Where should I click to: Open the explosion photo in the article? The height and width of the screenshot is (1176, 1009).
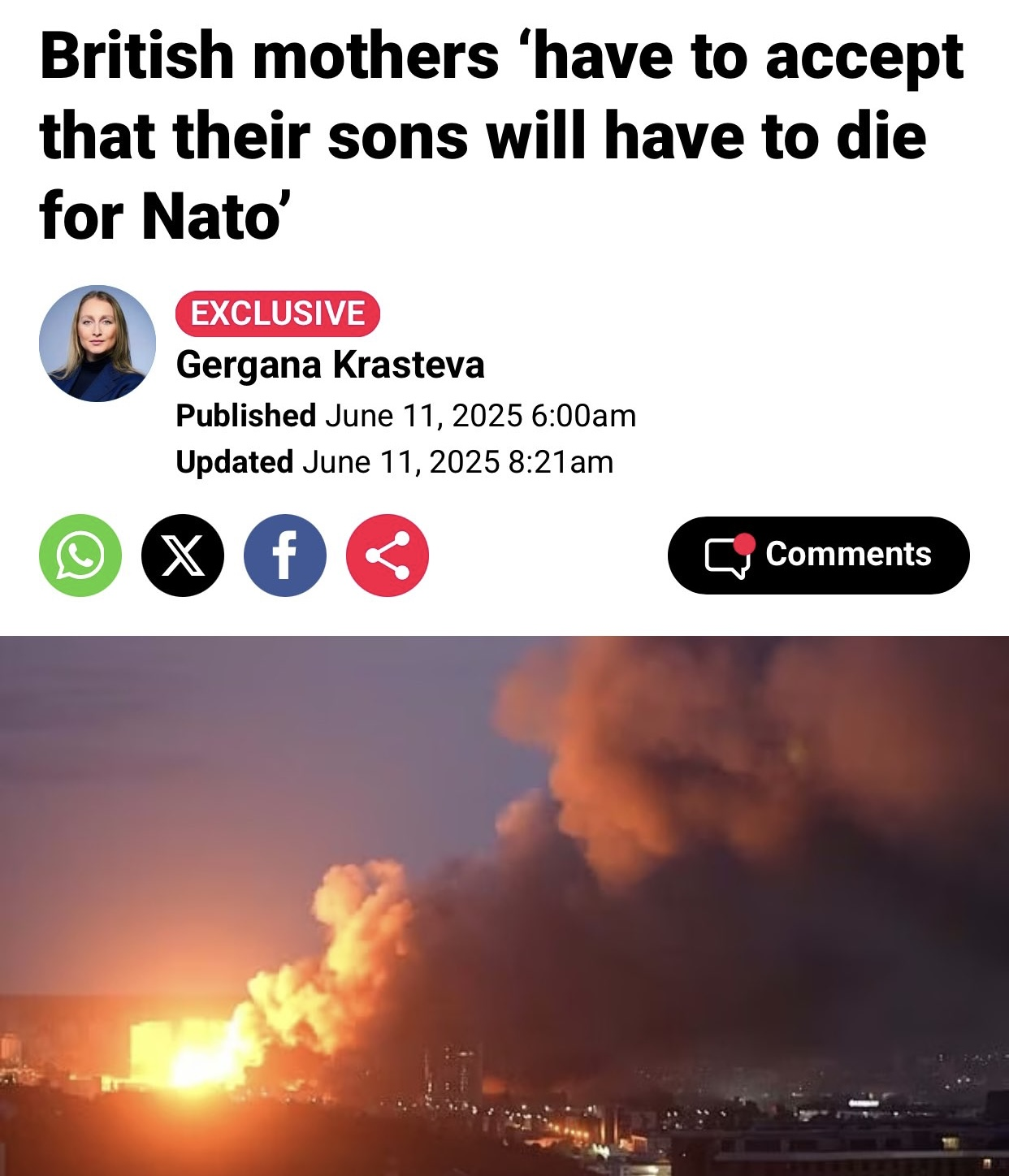coord(505,906)
